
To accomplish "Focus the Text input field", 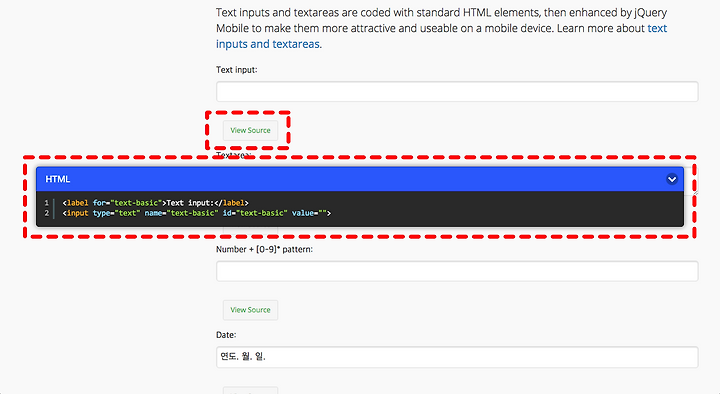I will tap(457, 91).
